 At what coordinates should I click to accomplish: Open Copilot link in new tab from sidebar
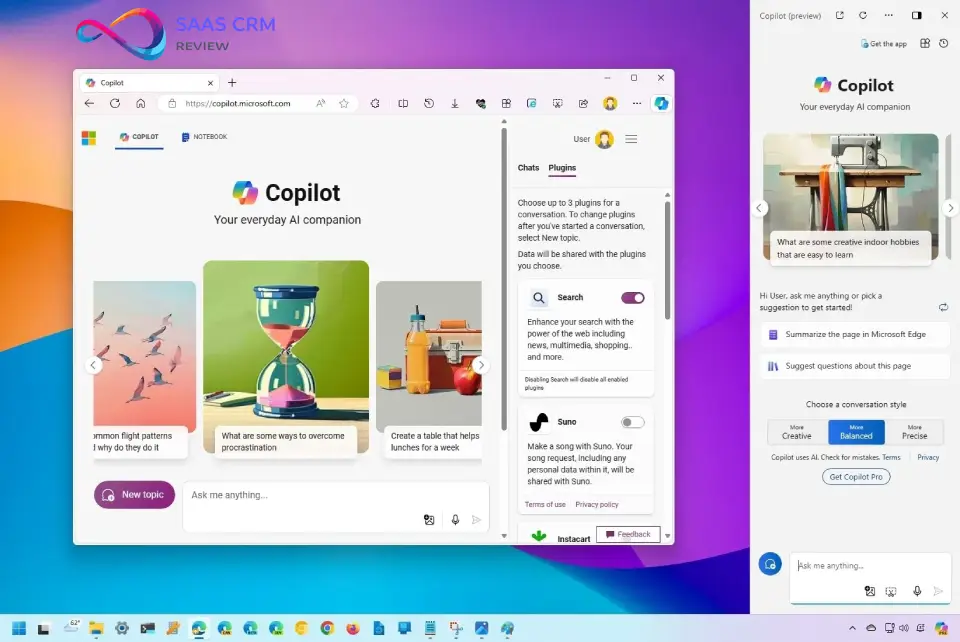(839, 16)
